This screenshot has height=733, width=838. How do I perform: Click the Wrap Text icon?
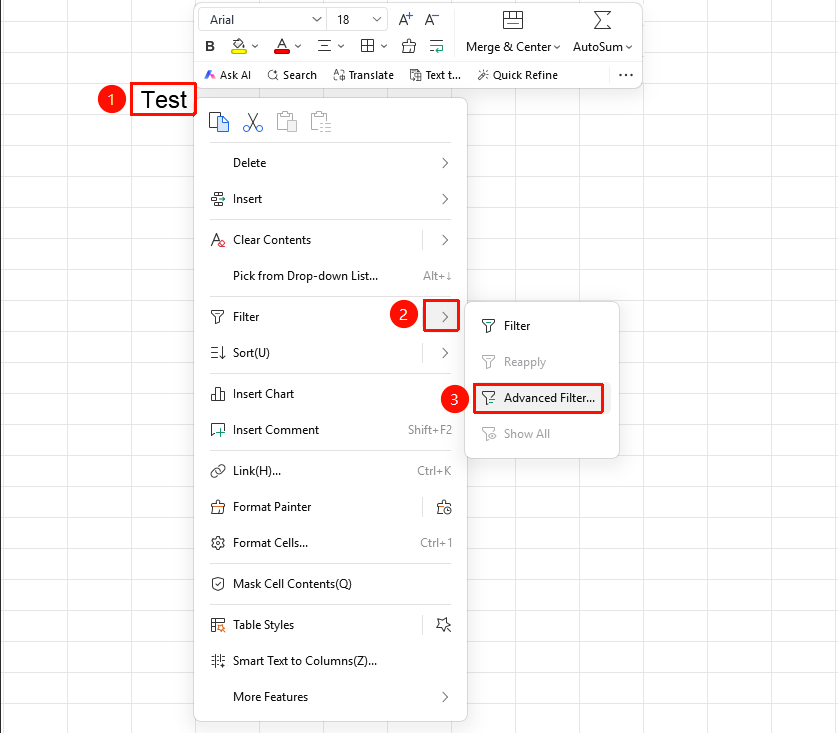pos(437,46)
